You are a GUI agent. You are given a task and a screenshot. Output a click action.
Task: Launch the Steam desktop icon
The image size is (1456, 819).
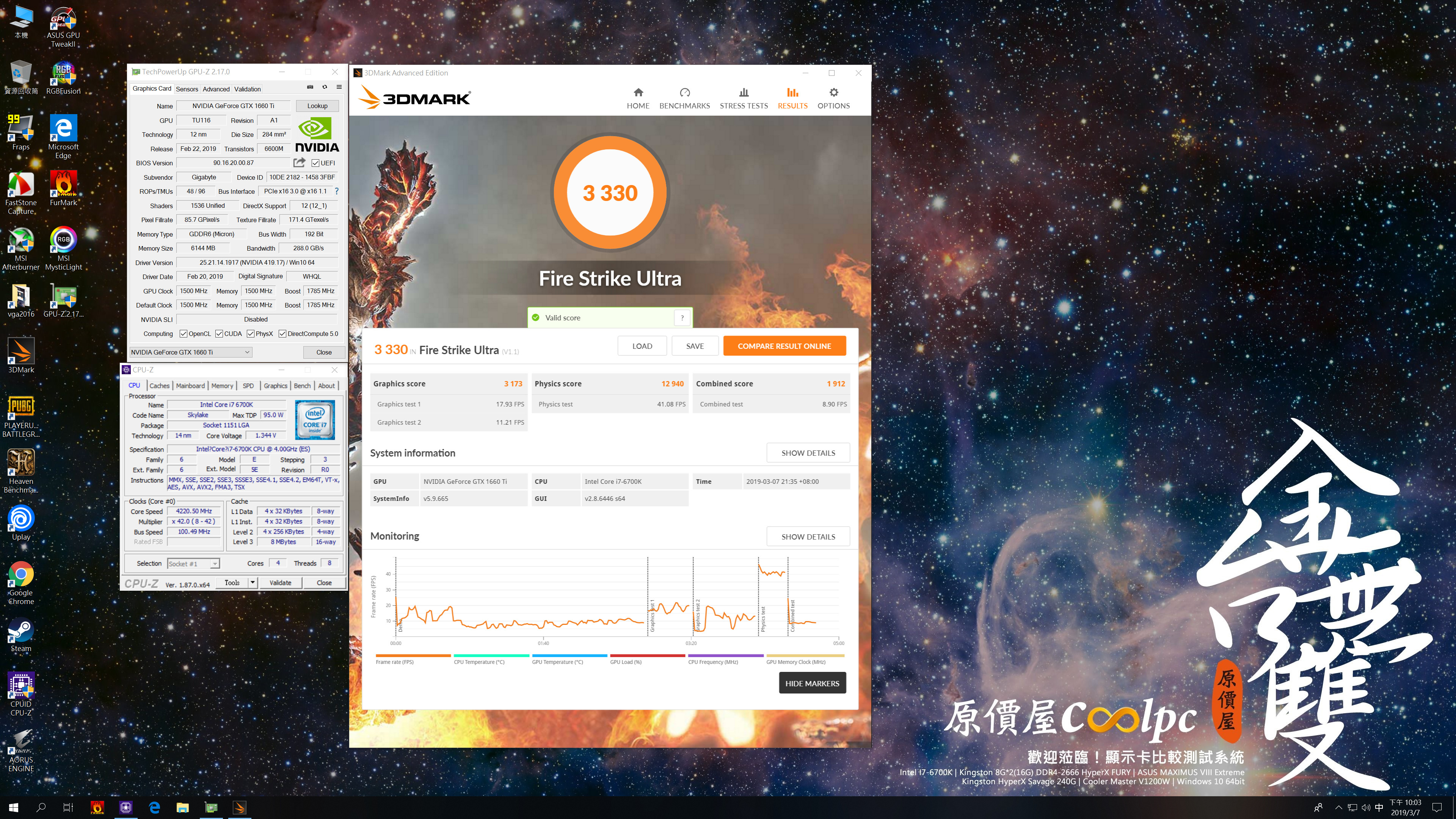(x=21, y=635)
